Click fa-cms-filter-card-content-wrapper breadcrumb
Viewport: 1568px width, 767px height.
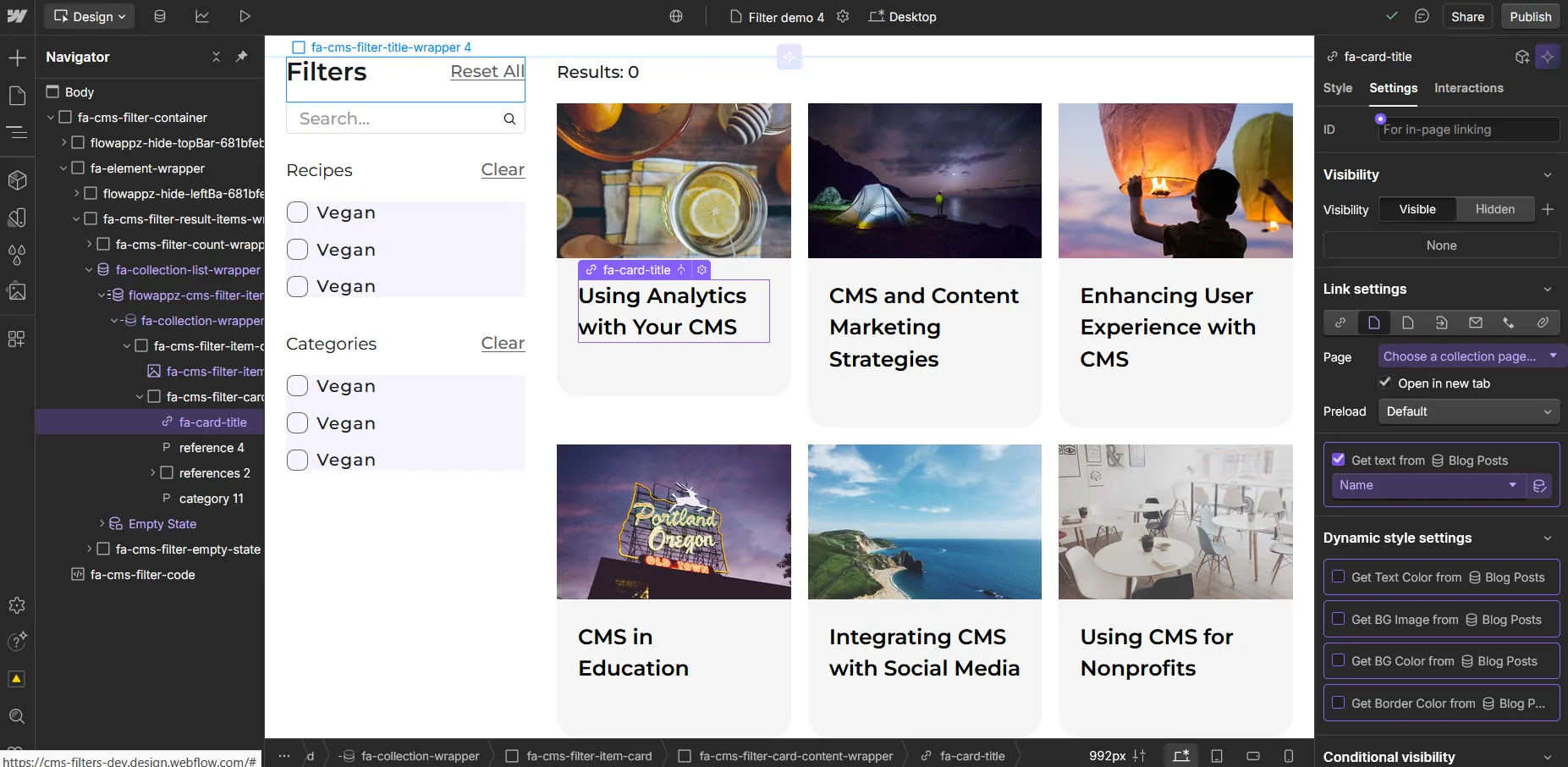786,756
